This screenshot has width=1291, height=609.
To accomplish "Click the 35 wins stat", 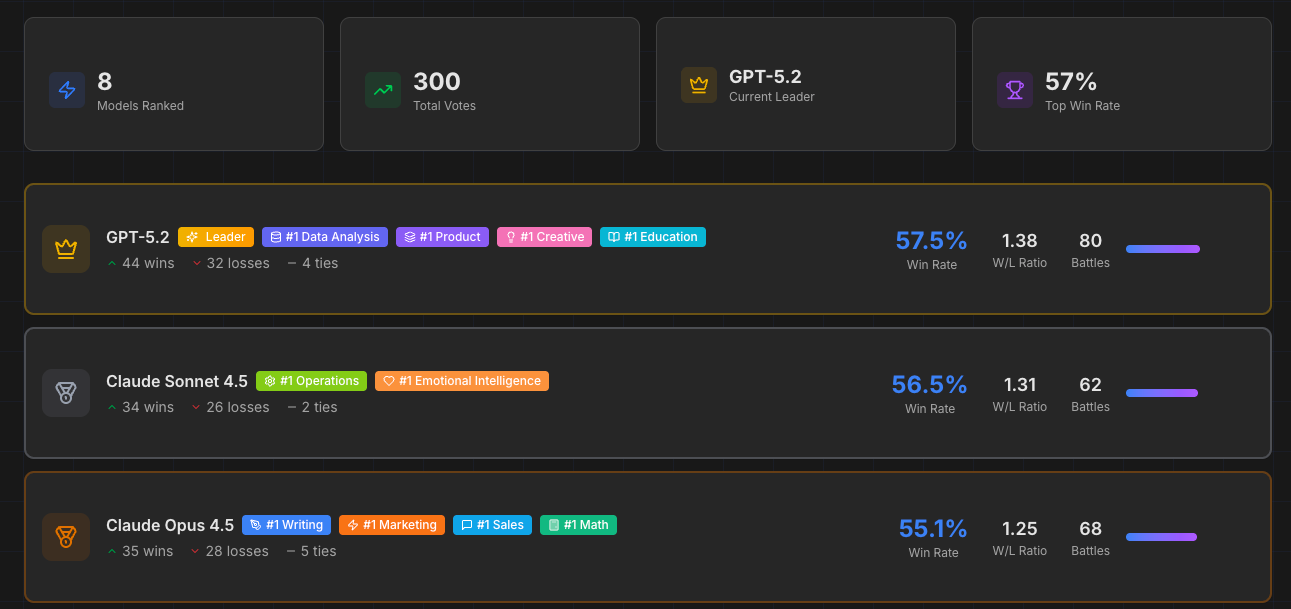I will (x=140, y=551).
